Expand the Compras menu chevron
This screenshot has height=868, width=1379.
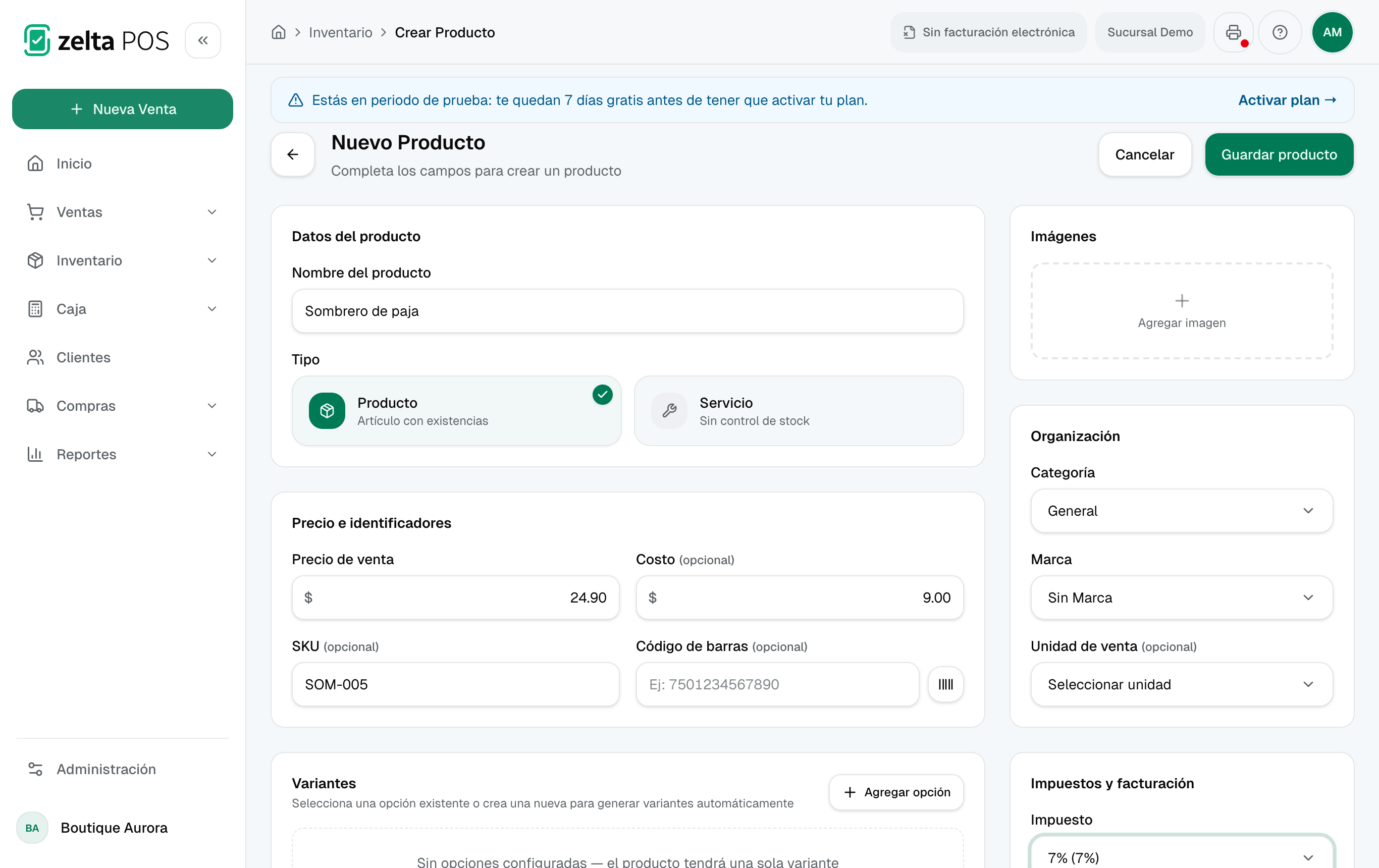pos(212,406)
